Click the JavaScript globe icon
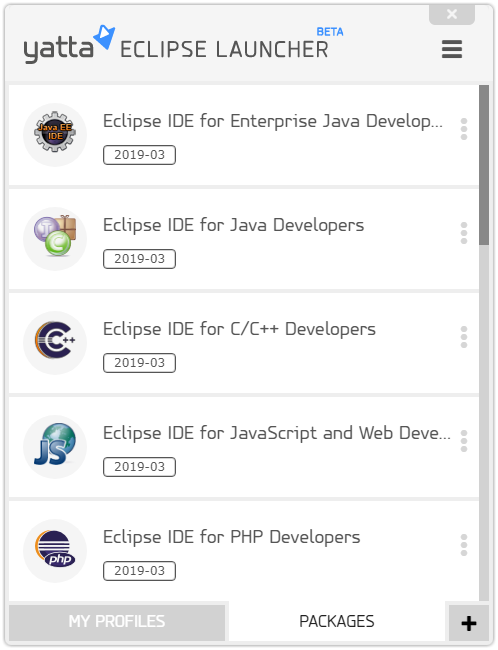Viewport: 498px width, 650px height. pyautogui.click(x=55, y=444)
